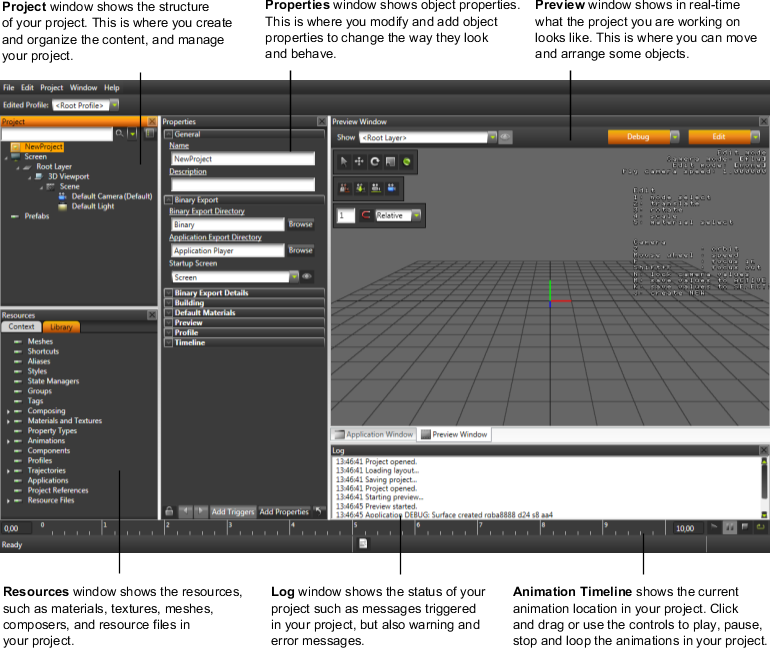The width and height of the screenshot is (770, 648).
Task: Open the Edited Profile dropdown
Action: (114, 104)
